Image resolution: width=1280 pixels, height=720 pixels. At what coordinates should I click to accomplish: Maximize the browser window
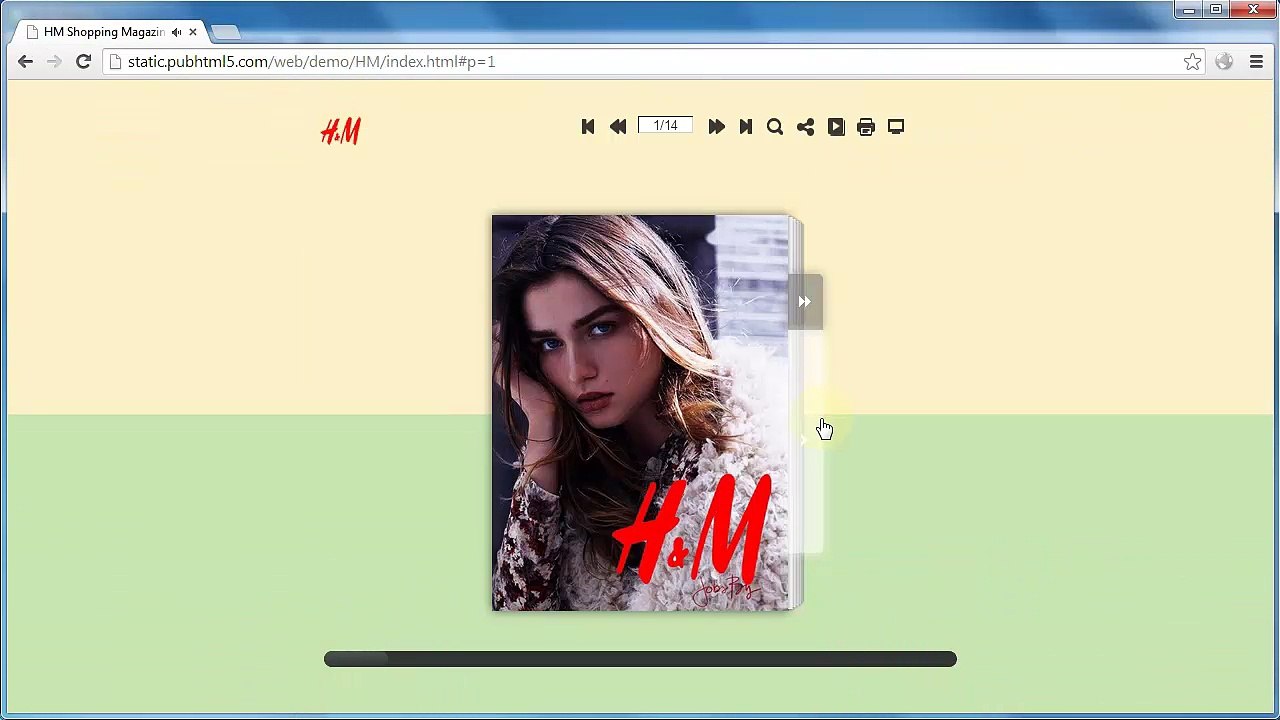click(1216, 10)
